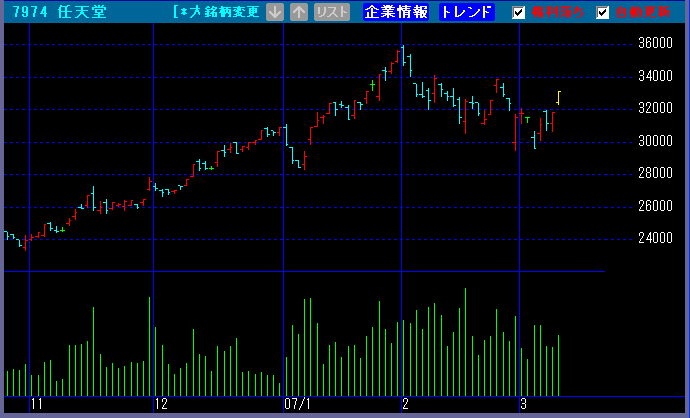The image size is (690, 418).
Task: Click the 26000 price axis label
Action: click(655, 206)
